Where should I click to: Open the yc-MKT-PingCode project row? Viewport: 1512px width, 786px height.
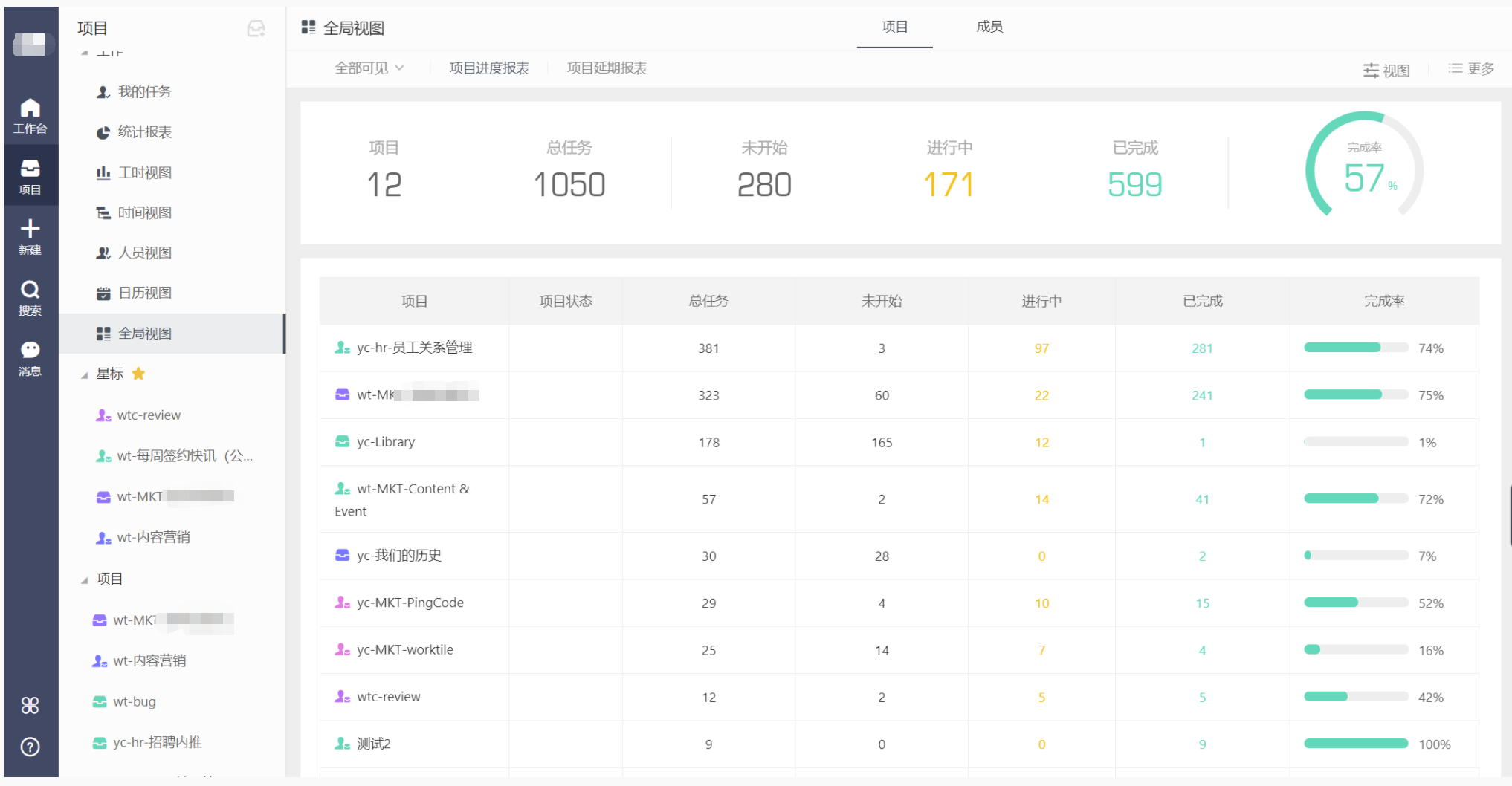coord(410,603)
